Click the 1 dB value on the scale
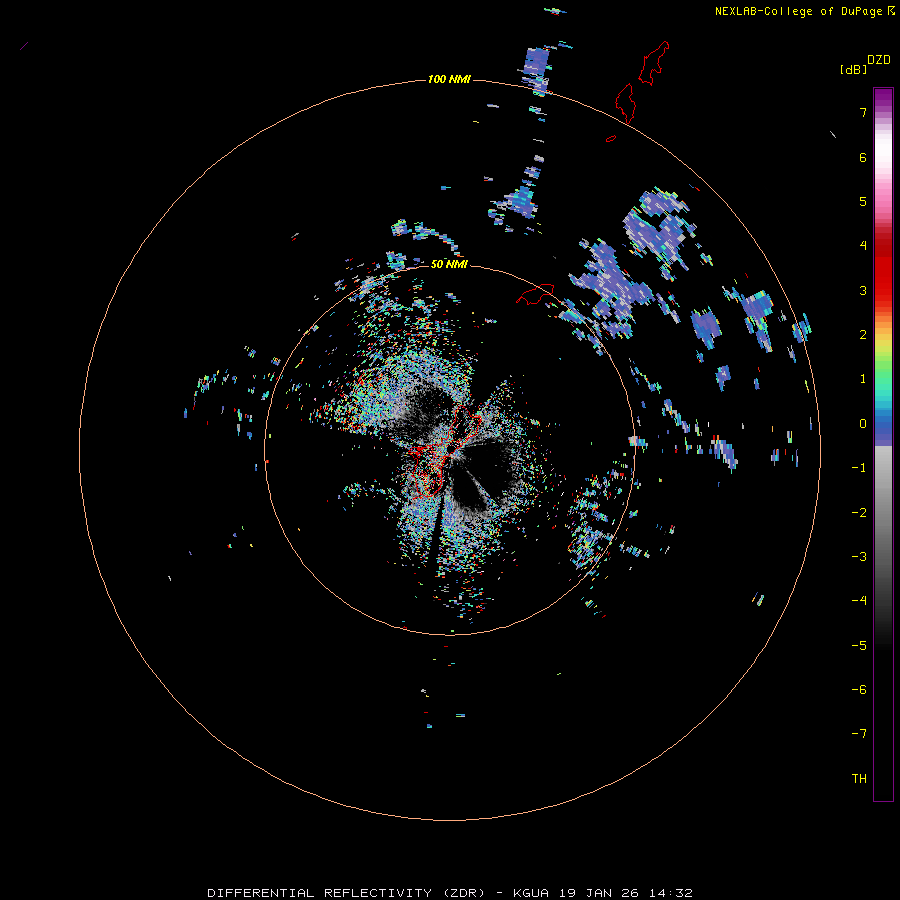 pos(863,379)
